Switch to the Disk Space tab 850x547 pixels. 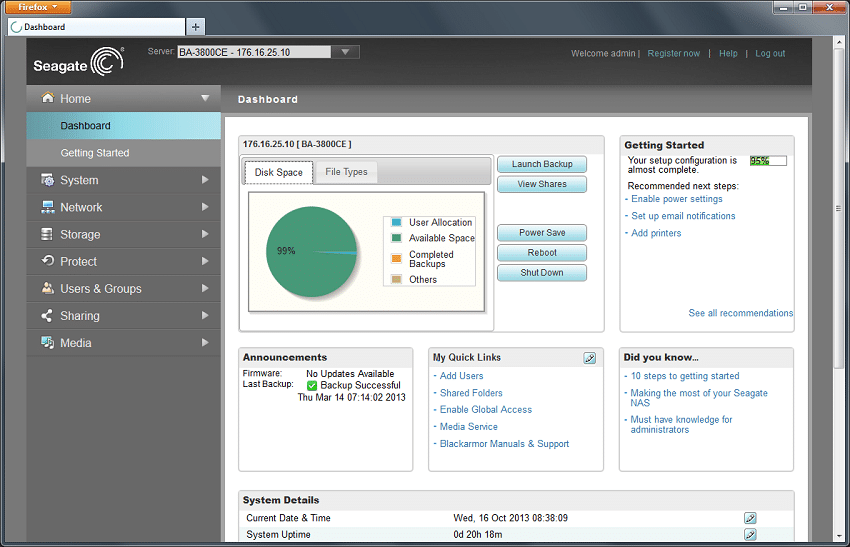pyautogui.click(x=279, y=172)
